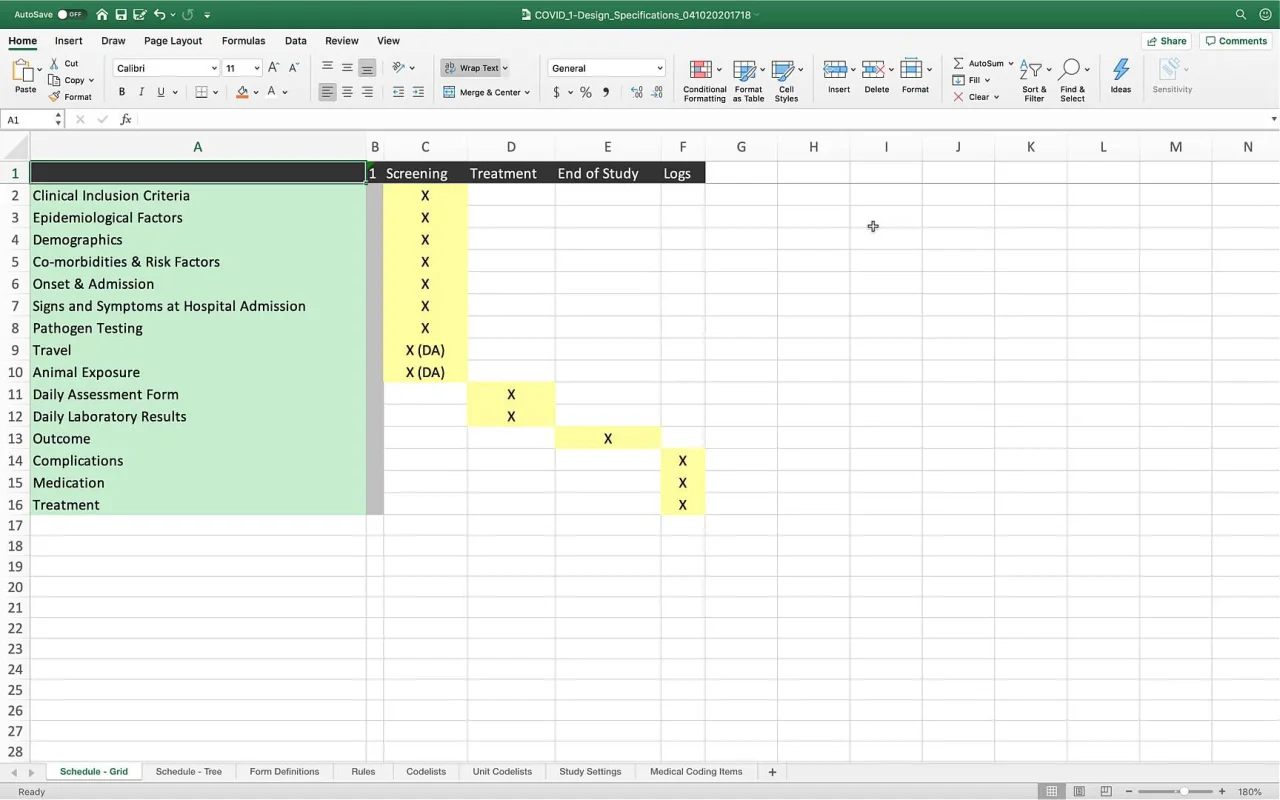Toggle bold formatting
The height and width of the screenshot is (800, 1280).
(122, 92)
